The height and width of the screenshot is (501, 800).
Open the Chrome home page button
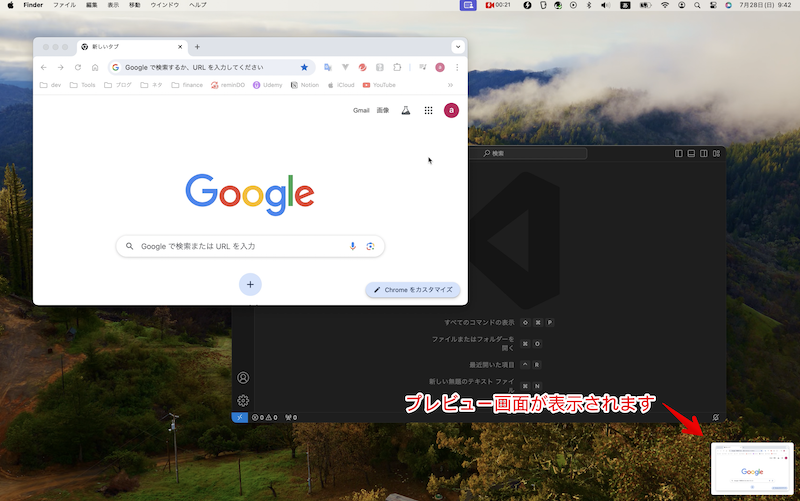[95, 67]
